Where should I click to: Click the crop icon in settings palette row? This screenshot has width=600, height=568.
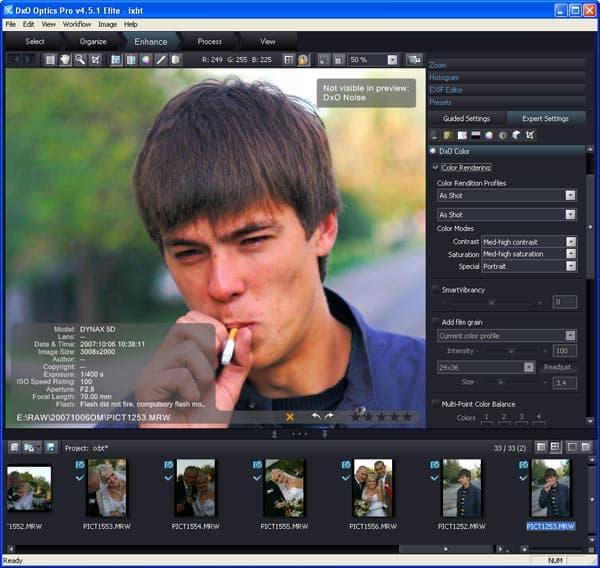(530, 135)
